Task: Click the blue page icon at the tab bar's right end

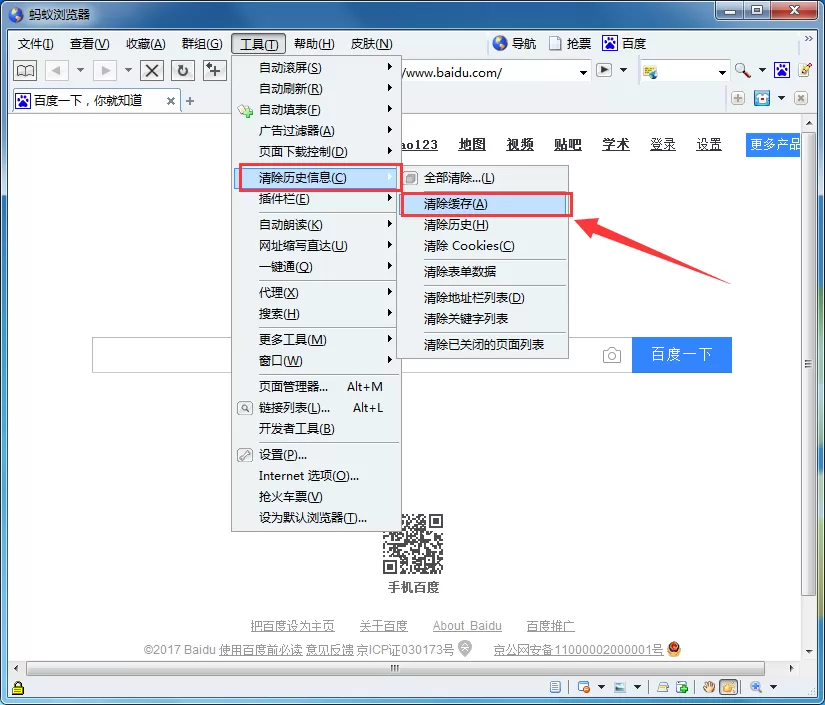Action: [762, 98]
